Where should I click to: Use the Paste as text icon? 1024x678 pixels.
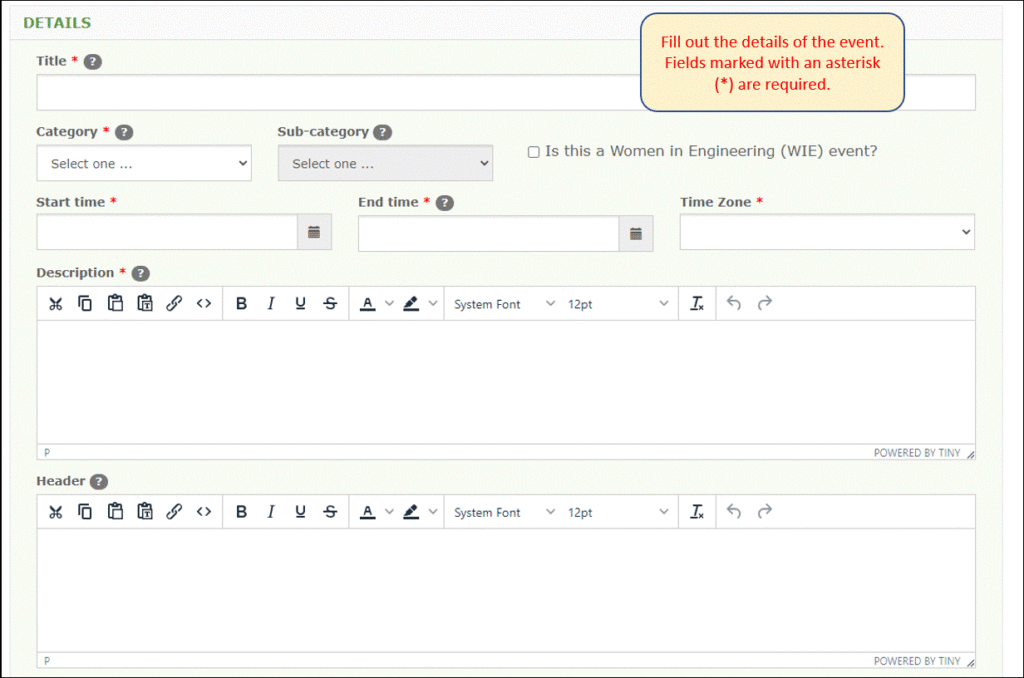[145, 302]
